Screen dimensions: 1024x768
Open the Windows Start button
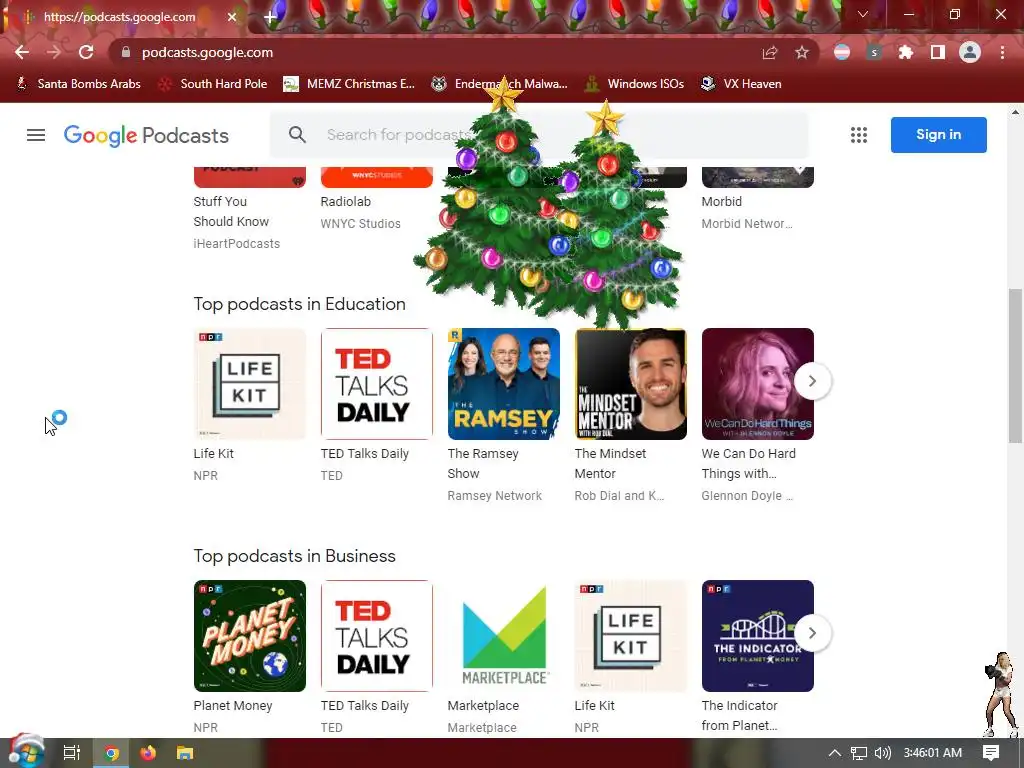pyautogui.click(x=26, y=752)
